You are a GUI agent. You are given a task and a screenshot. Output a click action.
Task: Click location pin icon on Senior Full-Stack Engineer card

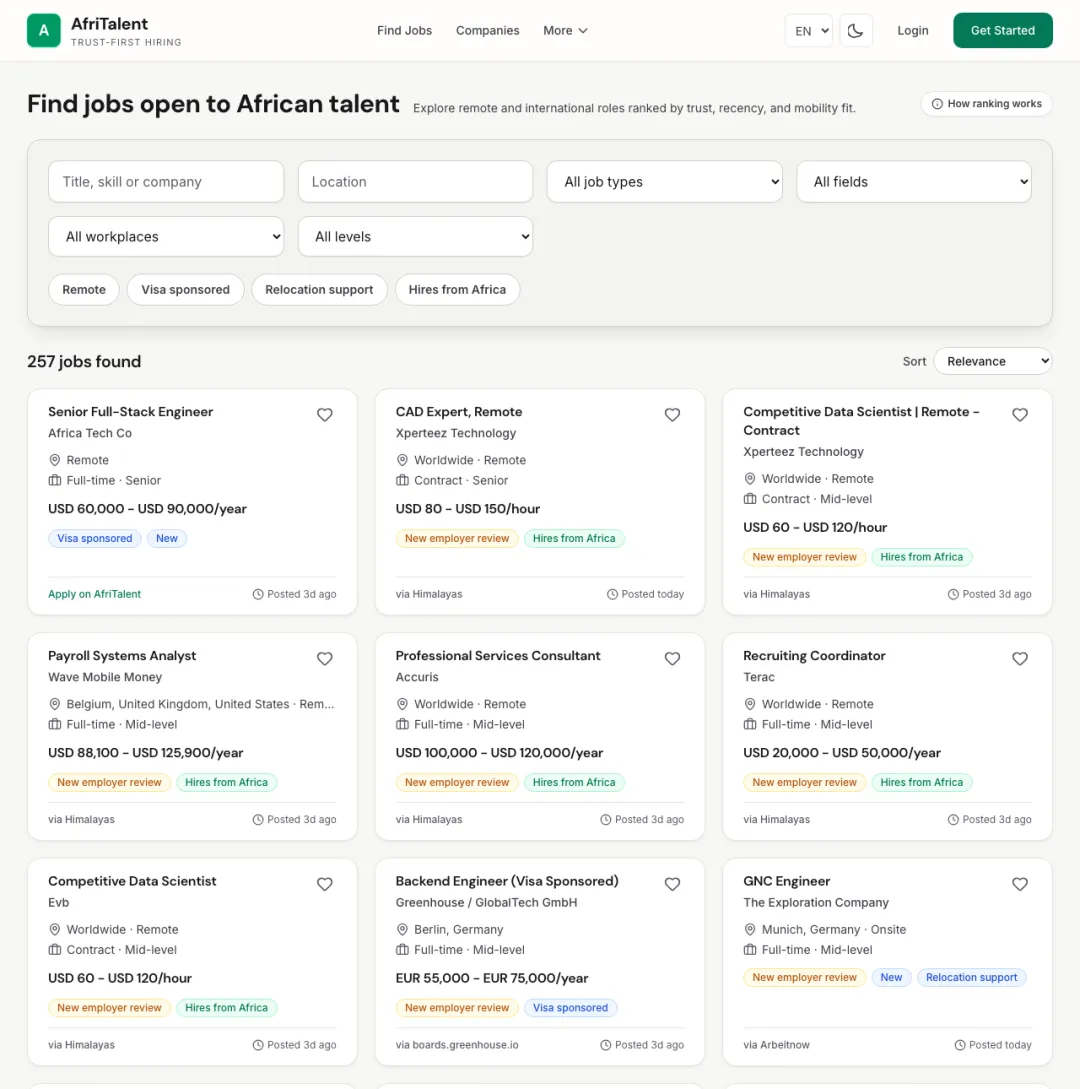coord(54,460)
